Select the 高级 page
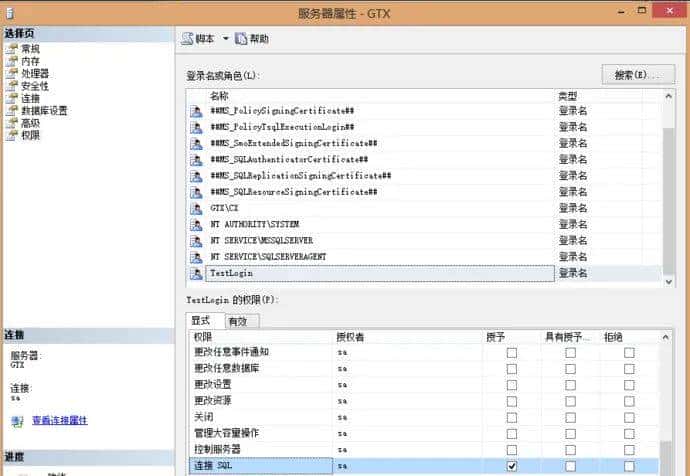 tap(30, 123)
